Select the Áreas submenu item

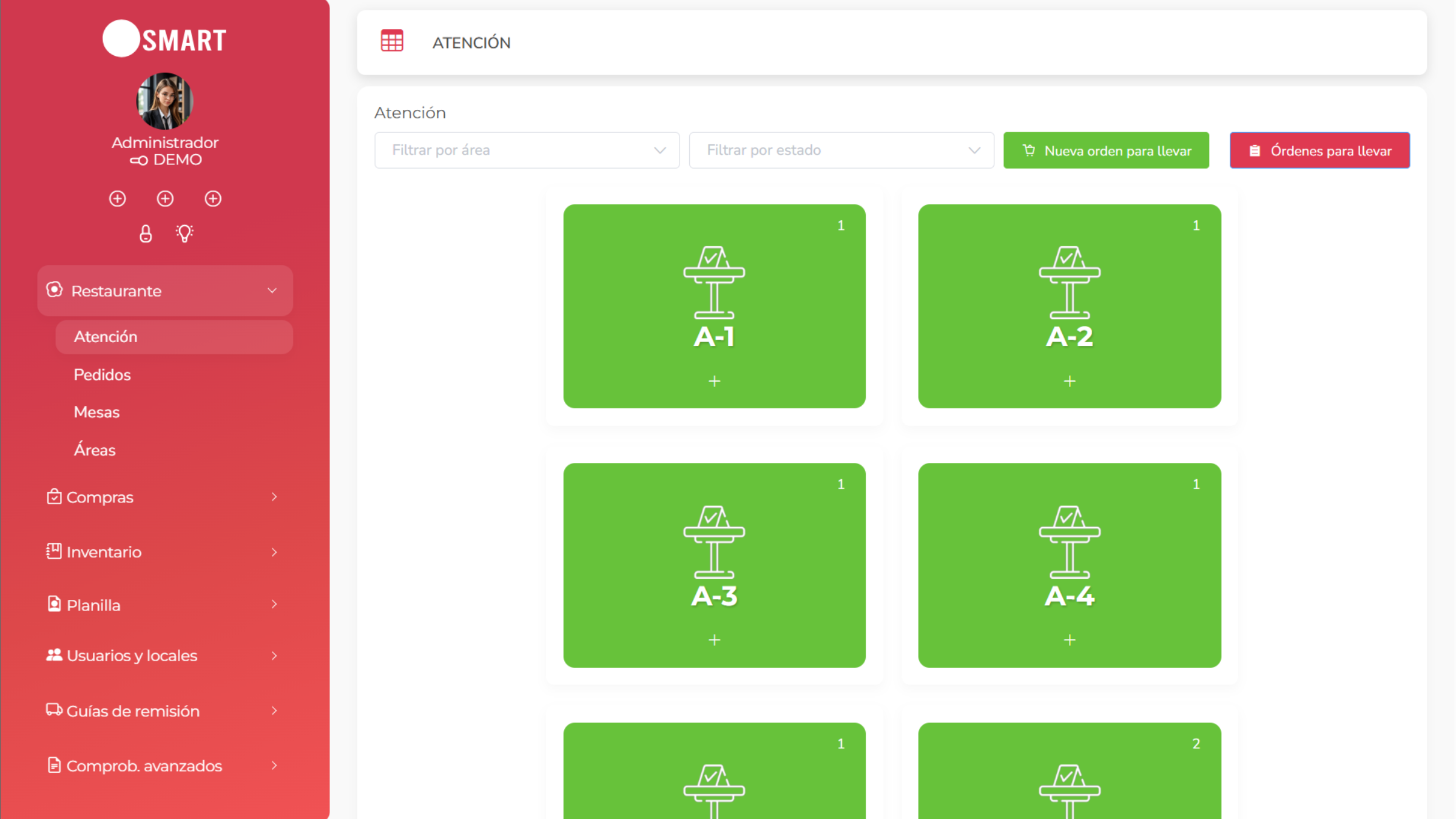[x=95, y=450]
